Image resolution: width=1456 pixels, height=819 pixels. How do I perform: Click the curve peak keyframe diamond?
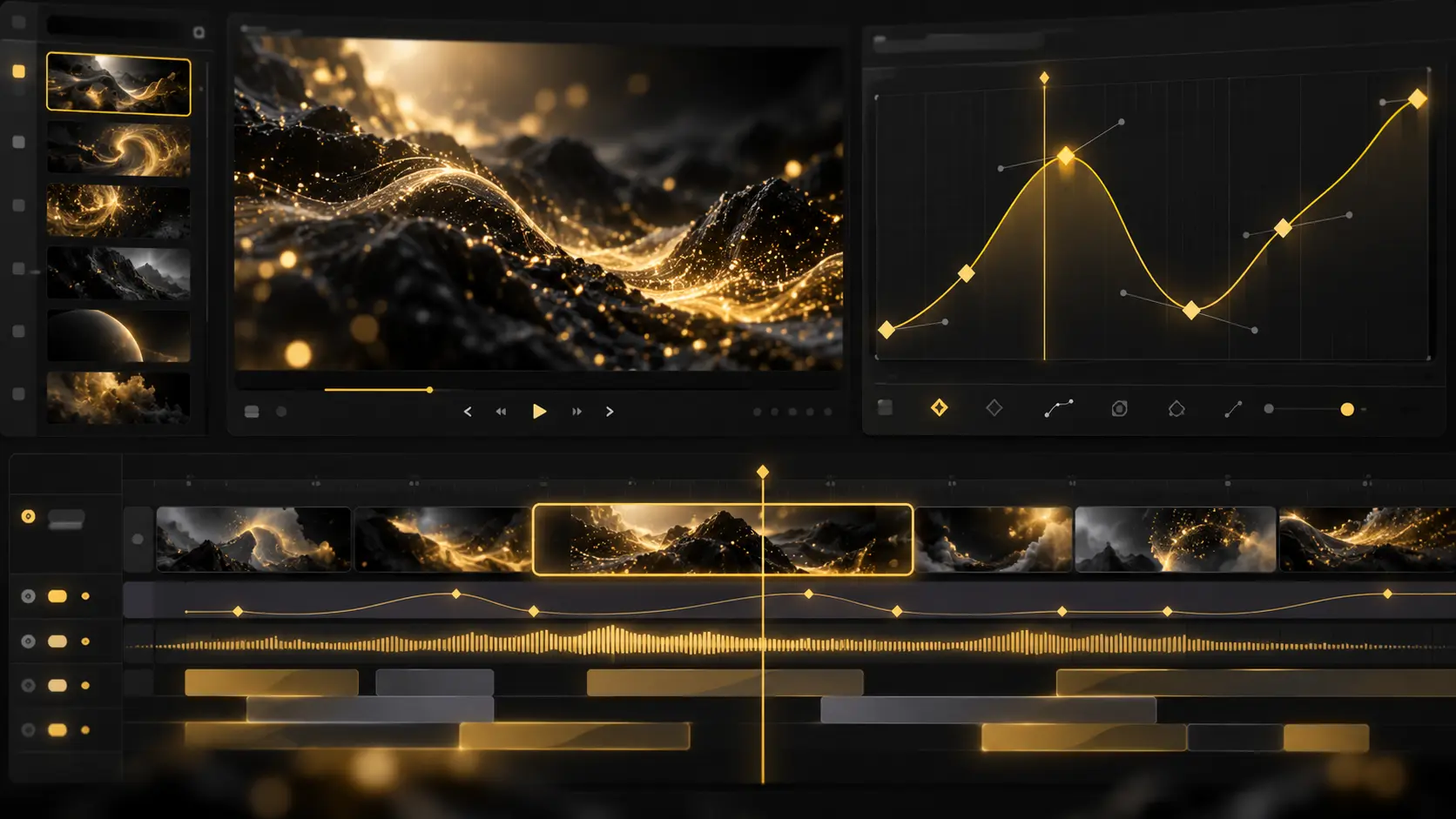pos(1066,157)
